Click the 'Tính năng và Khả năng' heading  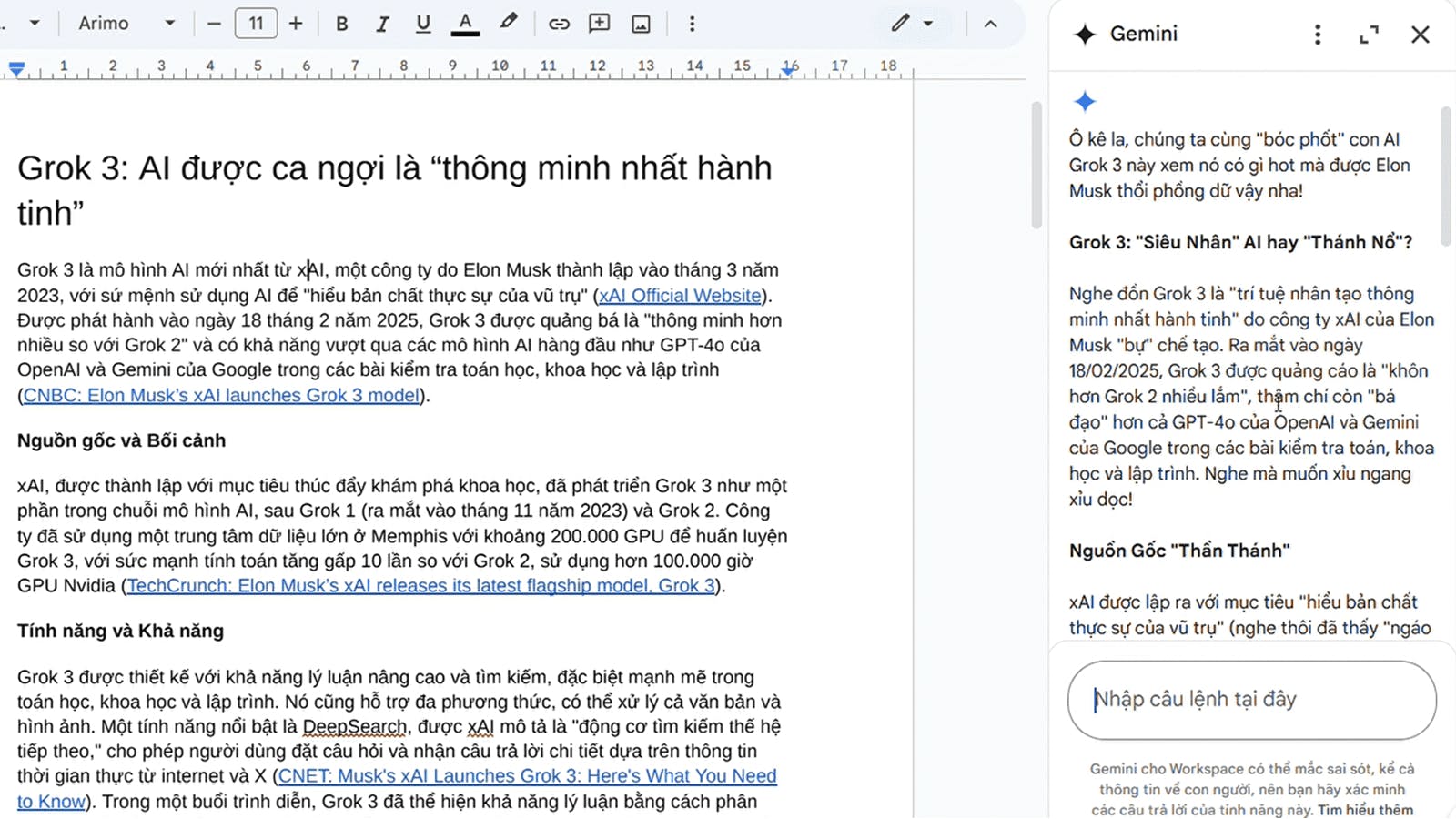point(120,631)
